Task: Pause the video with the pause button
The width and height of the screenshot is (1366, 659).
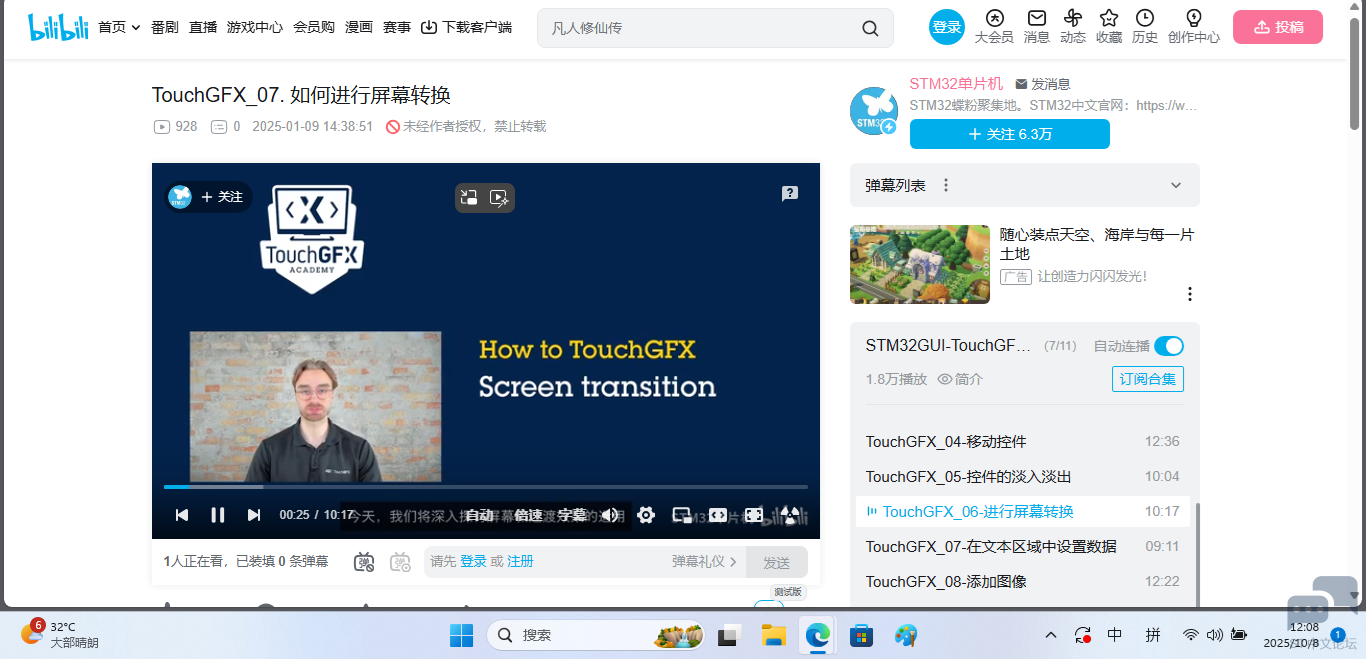Action: (217, 515)
